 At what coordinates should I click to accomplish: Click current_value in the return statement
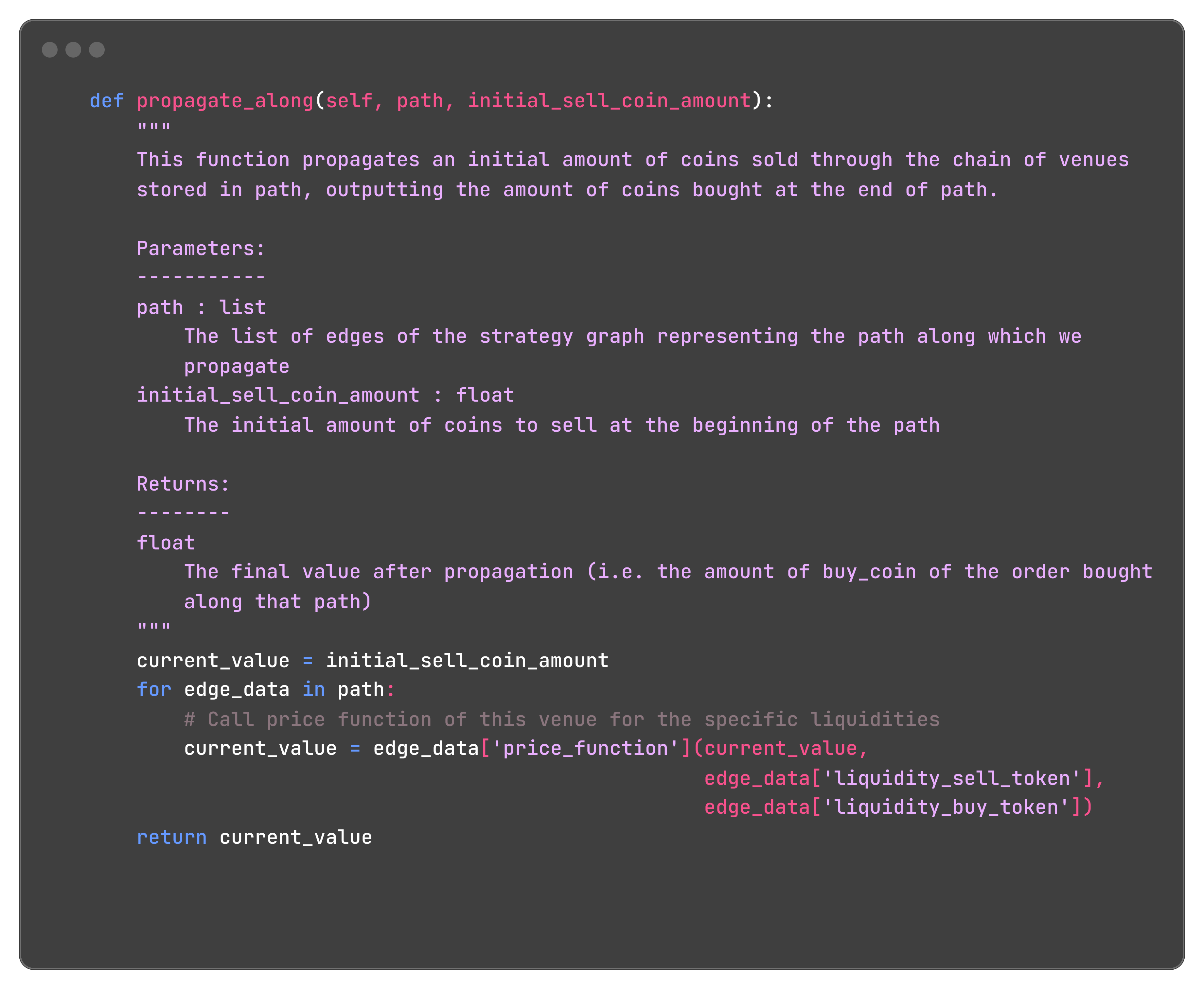[x=296, y=837]
